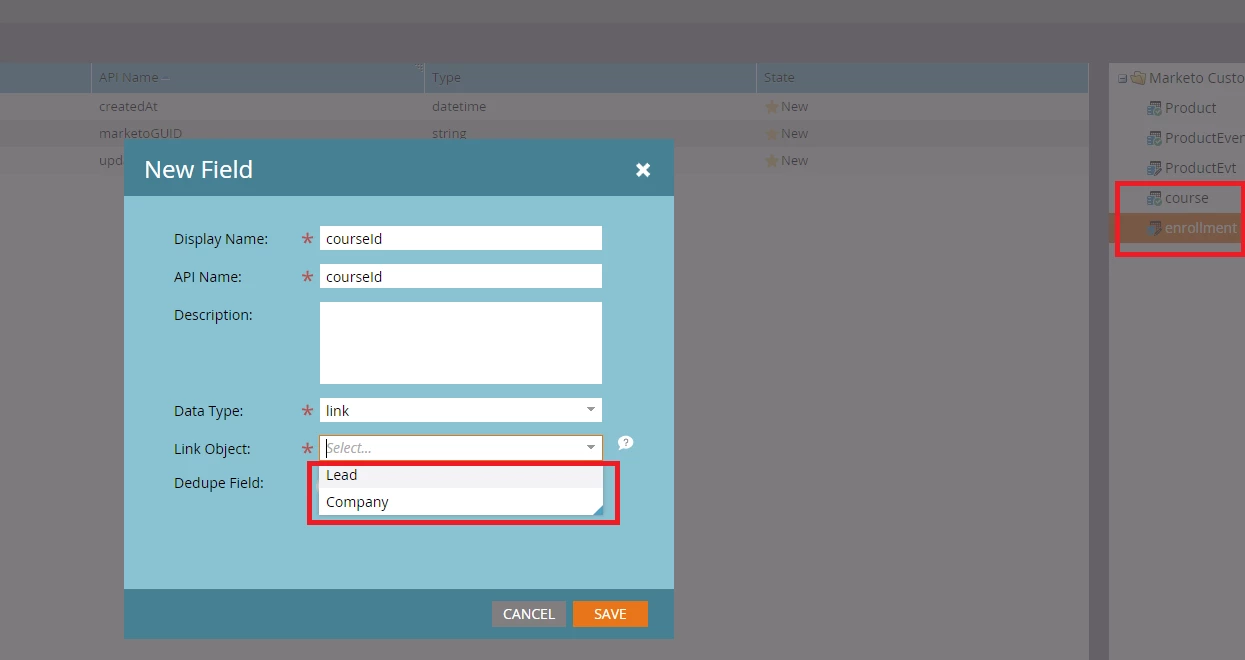Click the star icon in marketoGUID row

point(771,134)
